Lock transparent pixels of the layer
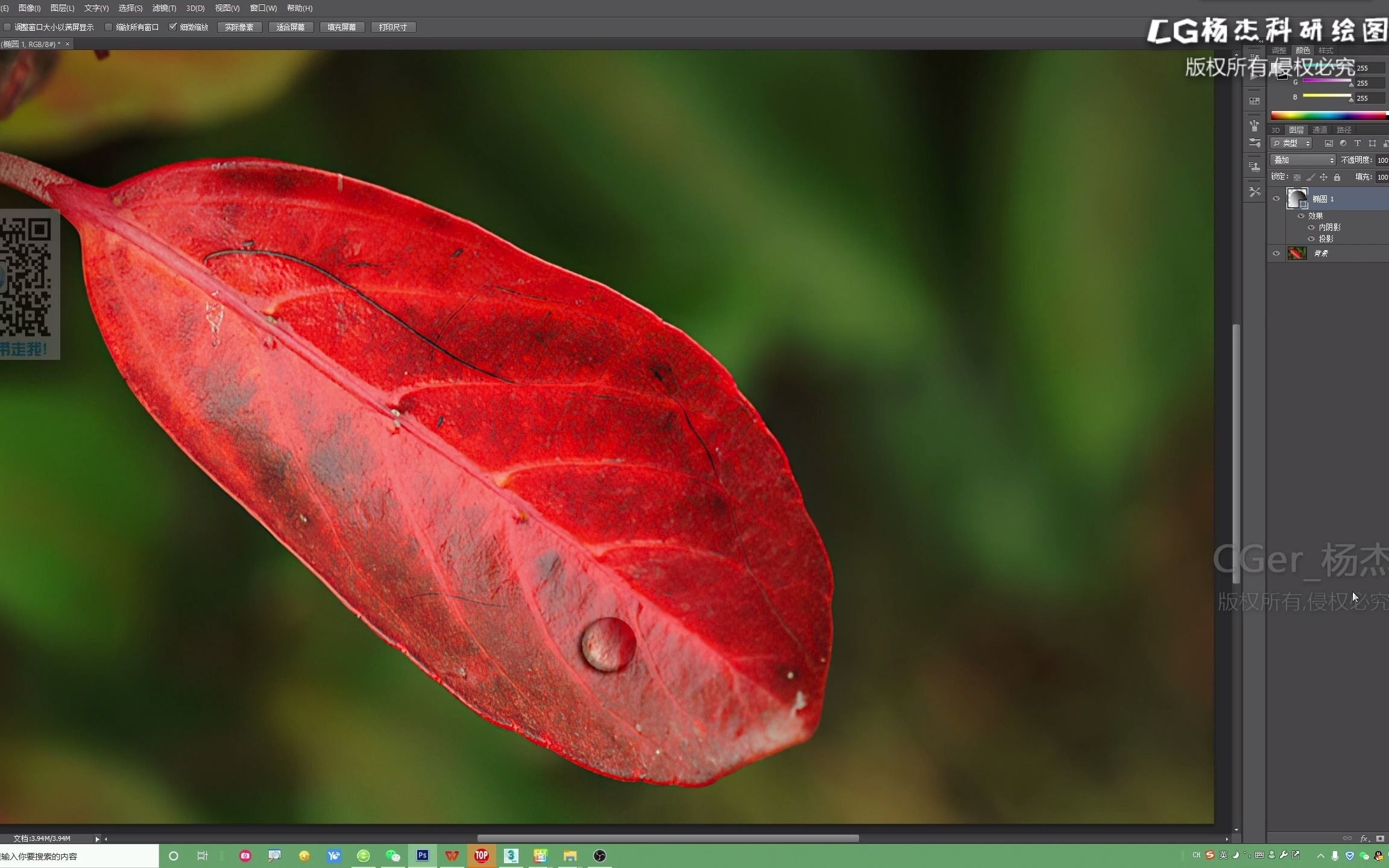1389x868 pixels. (1297, 177)
